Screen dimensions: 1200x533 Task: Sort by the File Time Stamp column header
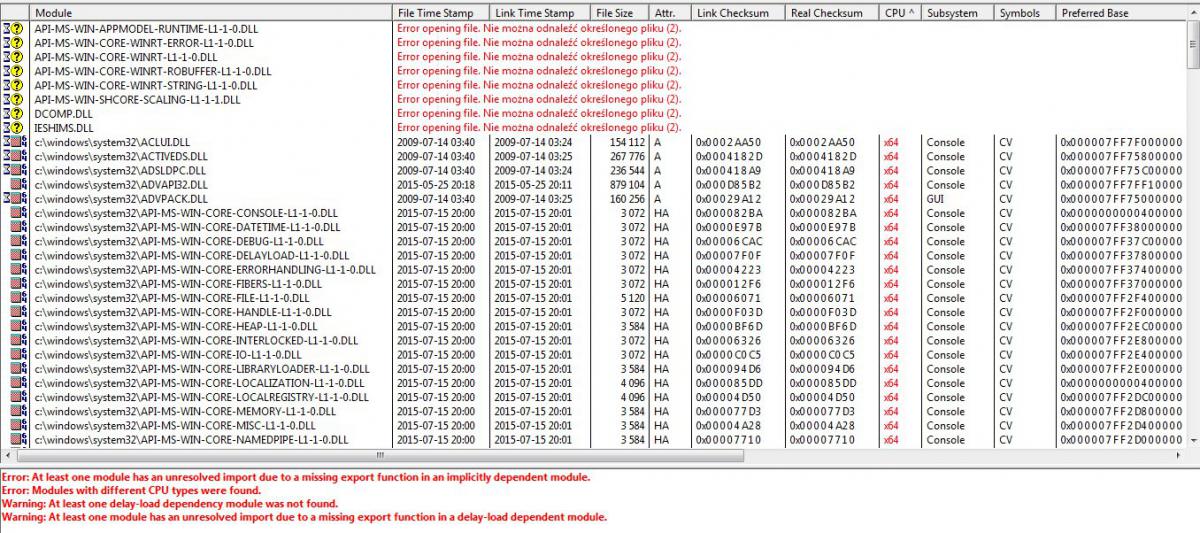[440, 13]
